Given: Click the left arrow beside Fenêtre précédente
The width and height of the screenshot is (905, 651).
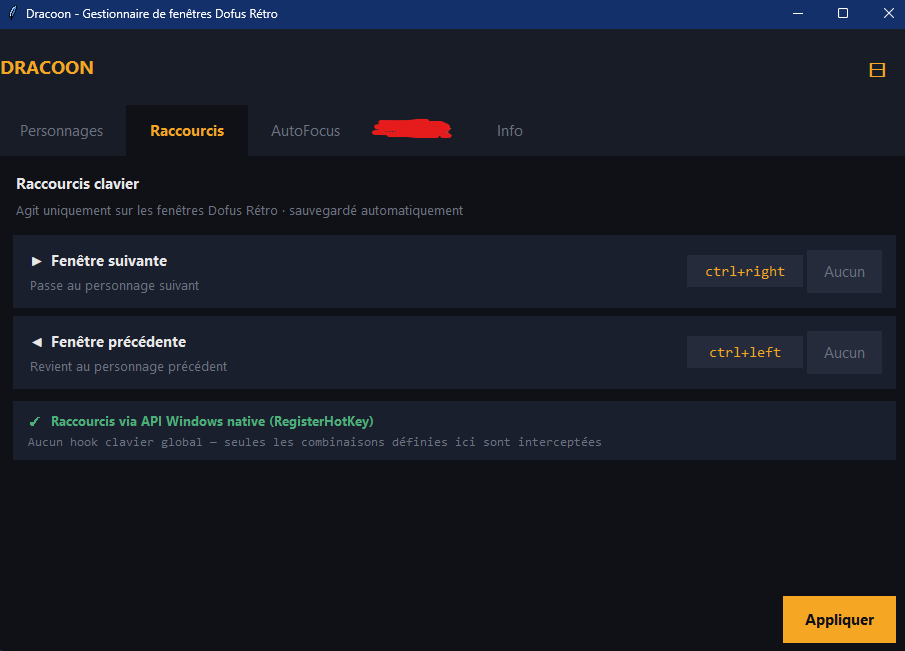Looking at the screenshot, I should coord(36,342).
